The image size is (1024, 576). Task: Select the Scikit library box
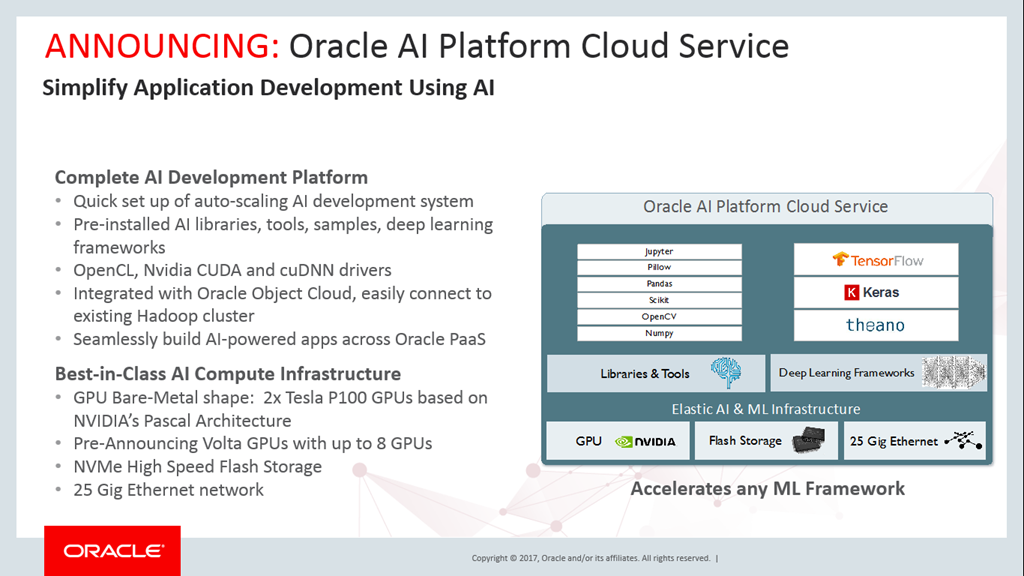tap(659, 300)
